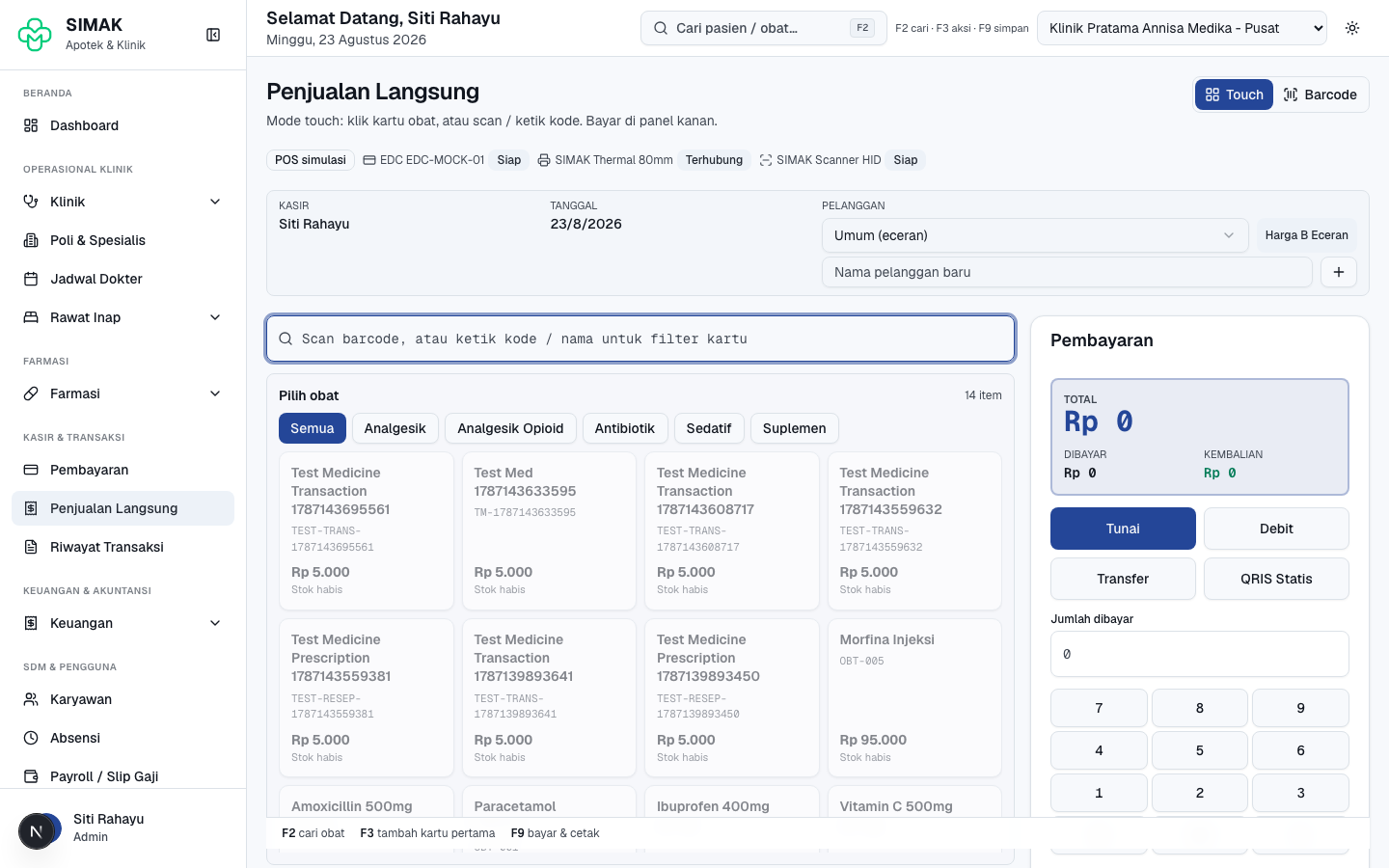Select the Morfina Injeksi card

point(914,698)
